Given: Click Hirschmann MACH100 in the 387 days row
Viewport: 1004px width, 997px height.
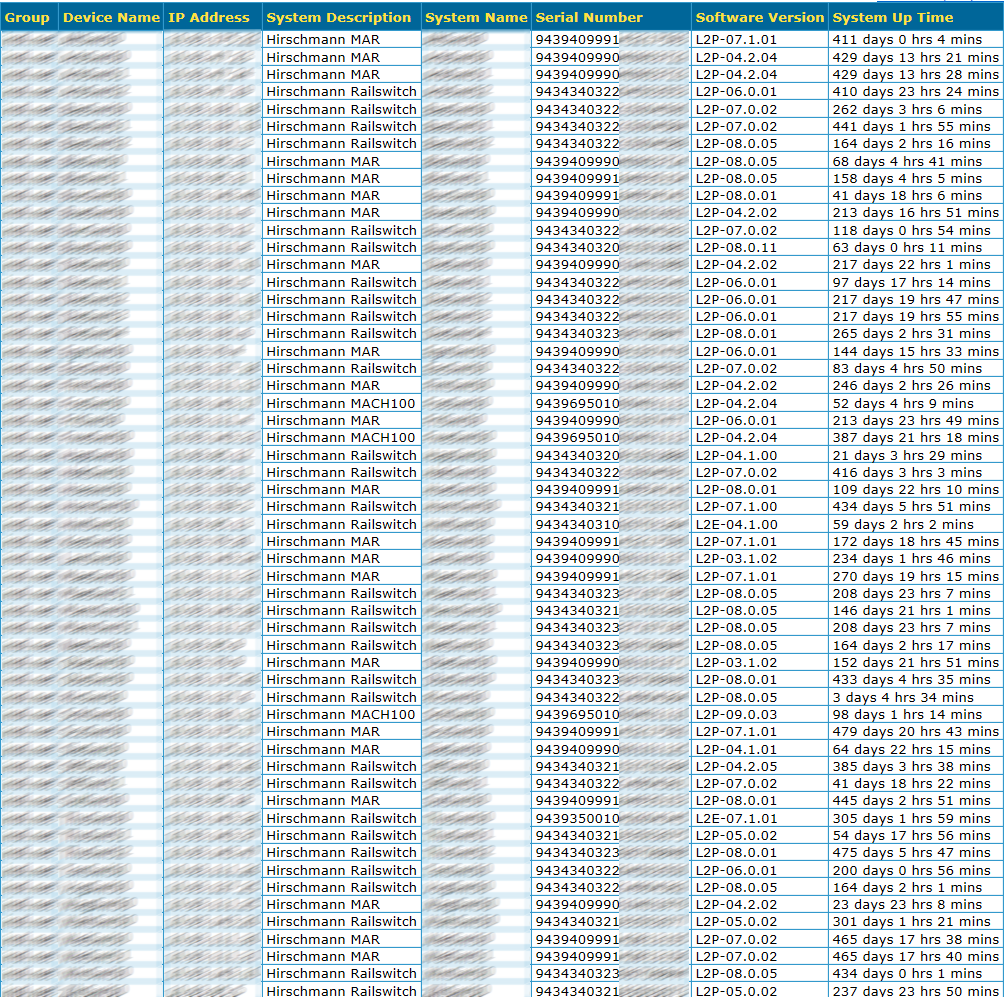Looking at the screenshot, I should tap(341, 437).
